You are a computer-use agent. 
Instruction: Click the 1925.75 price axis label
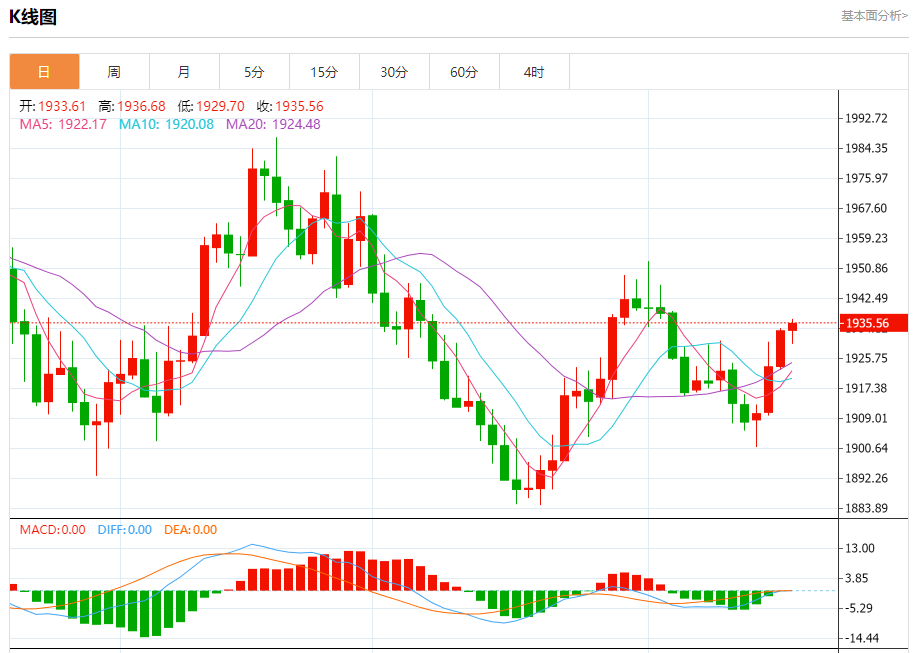coord(866,359)
